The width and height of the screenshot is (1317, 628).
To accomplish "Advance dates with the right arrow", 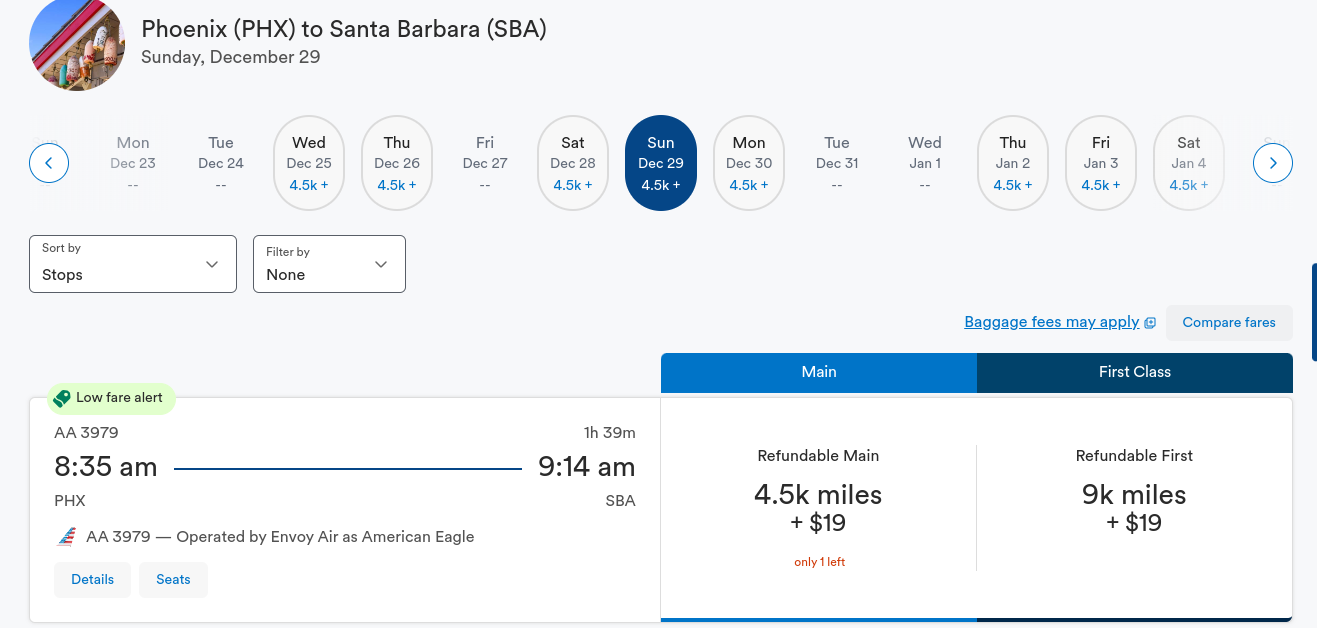I will click(x=1272, y=163).
